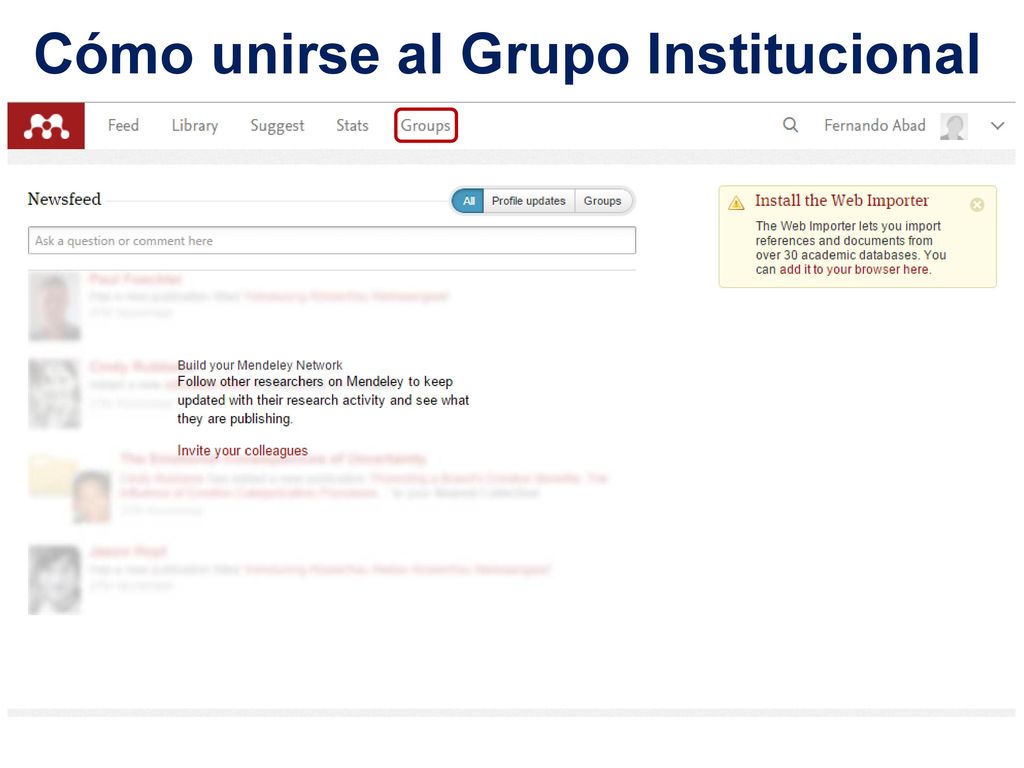Click Build your Mendeley Network text

260,365
